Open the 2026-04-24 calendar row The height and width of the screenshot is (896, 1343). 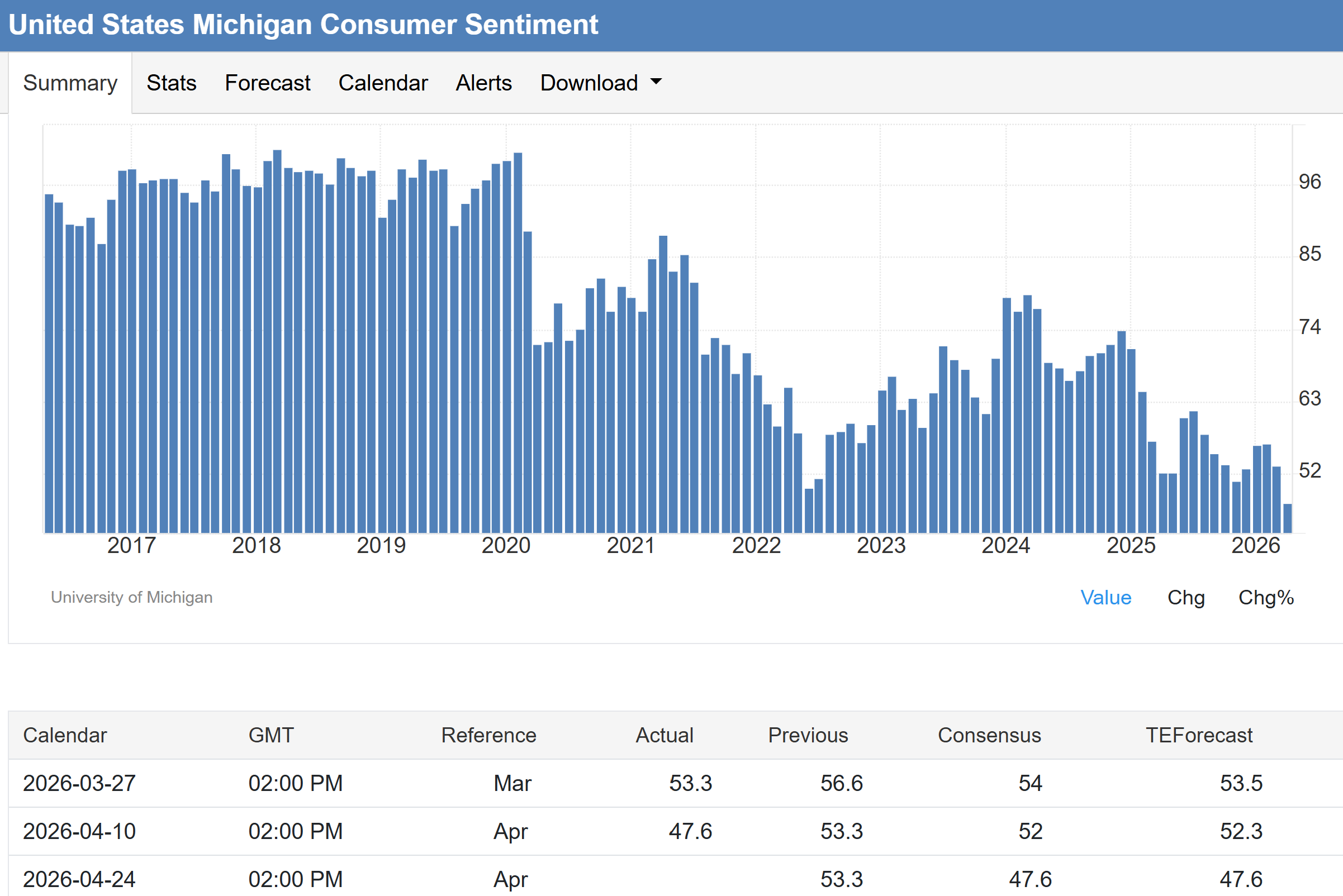[79, 879]
